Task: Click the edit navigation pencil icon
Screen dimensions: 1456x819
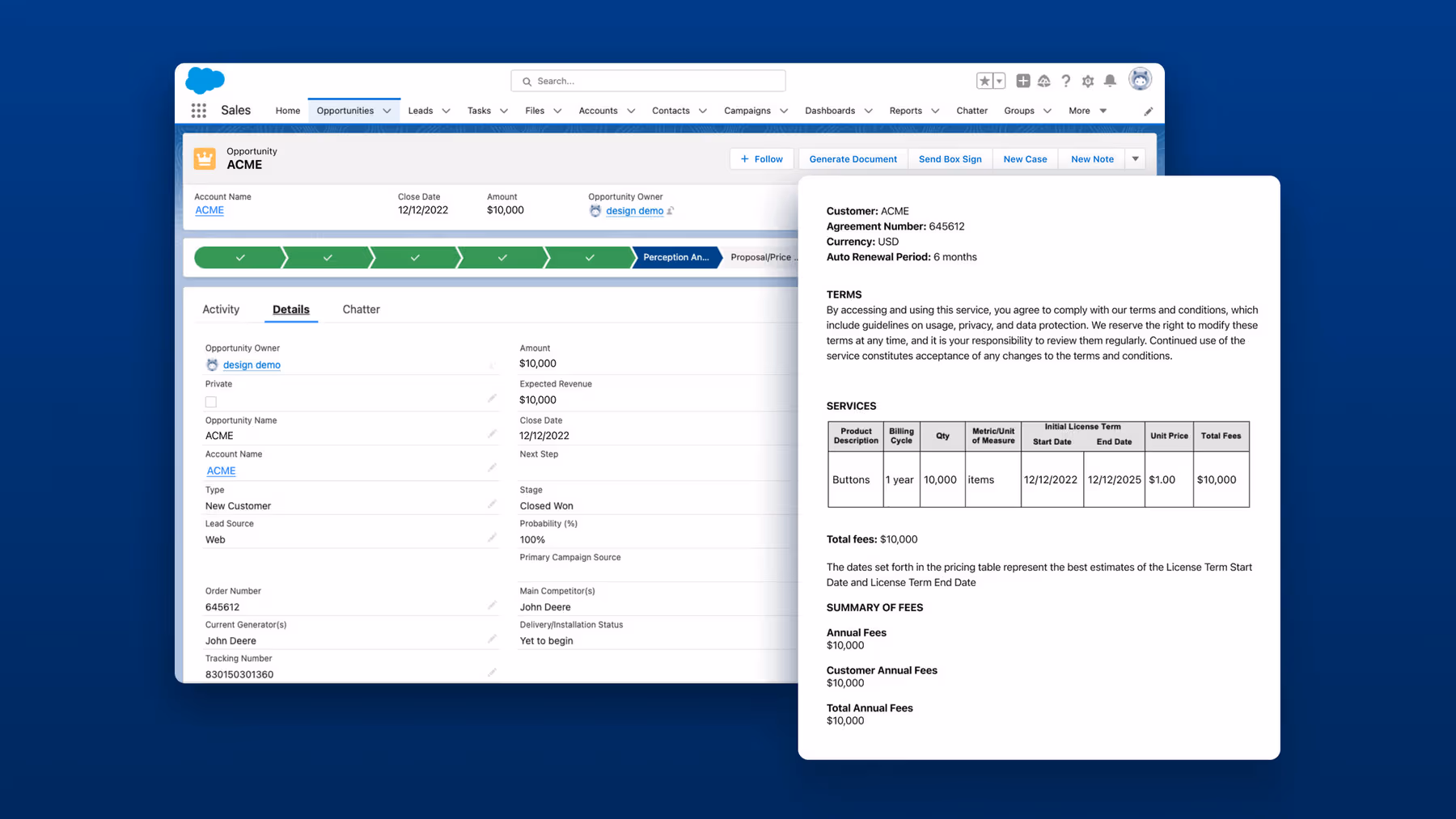Action: (1148, 112)
